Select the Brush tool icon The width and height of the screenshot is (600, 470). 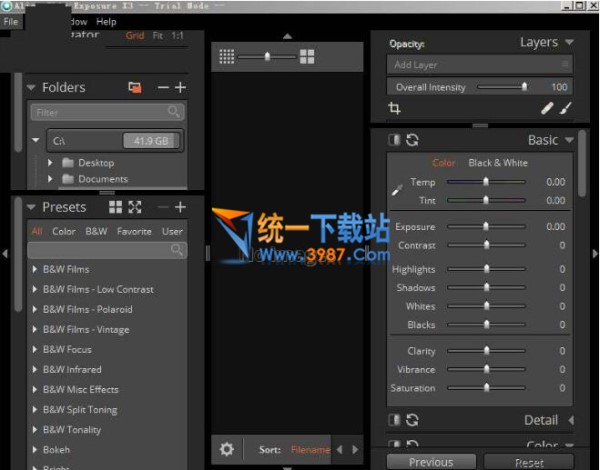coord(566,108)
